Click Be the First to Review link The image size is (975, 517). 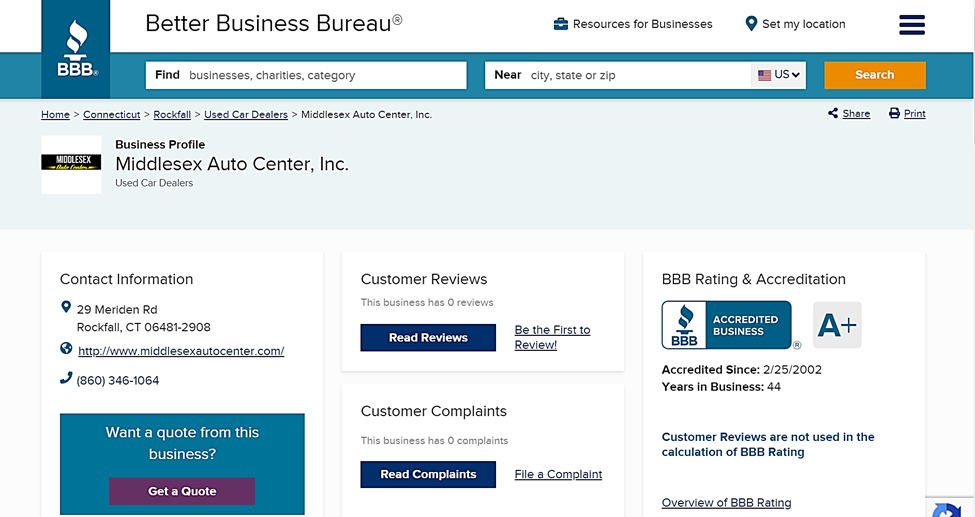pos(552,337)
